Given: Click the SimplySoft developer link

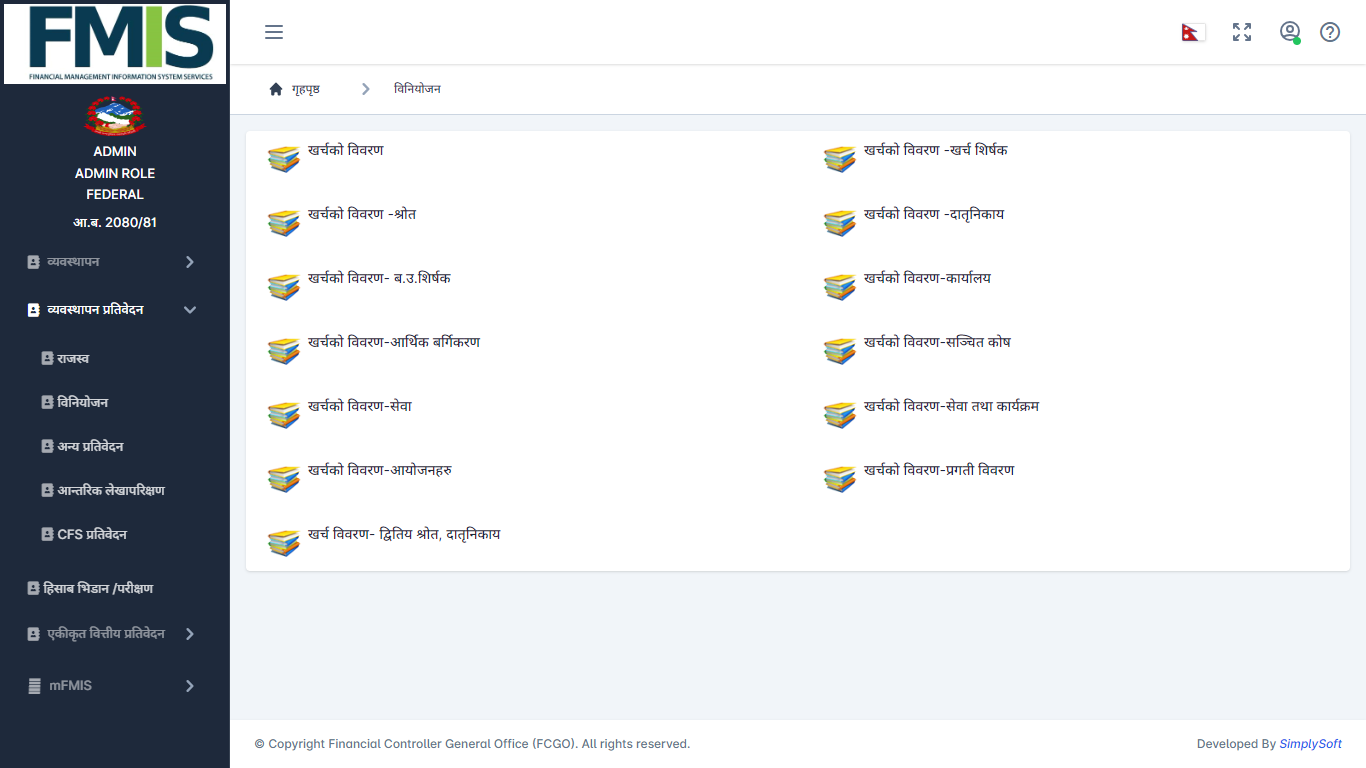Looking at the screenshot, I should [1310, 744].
